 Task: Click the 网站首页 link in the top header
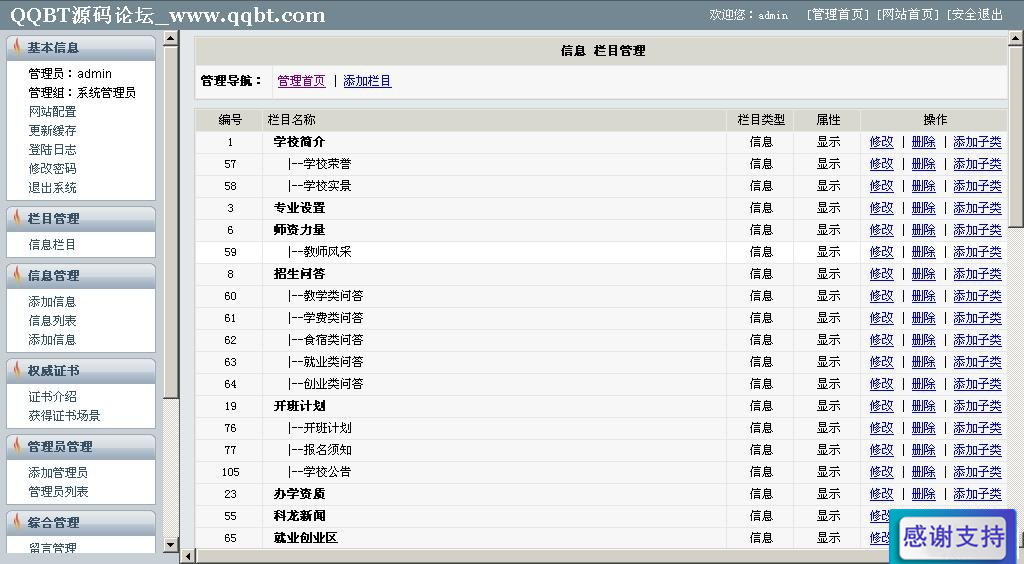click(908, 14)
